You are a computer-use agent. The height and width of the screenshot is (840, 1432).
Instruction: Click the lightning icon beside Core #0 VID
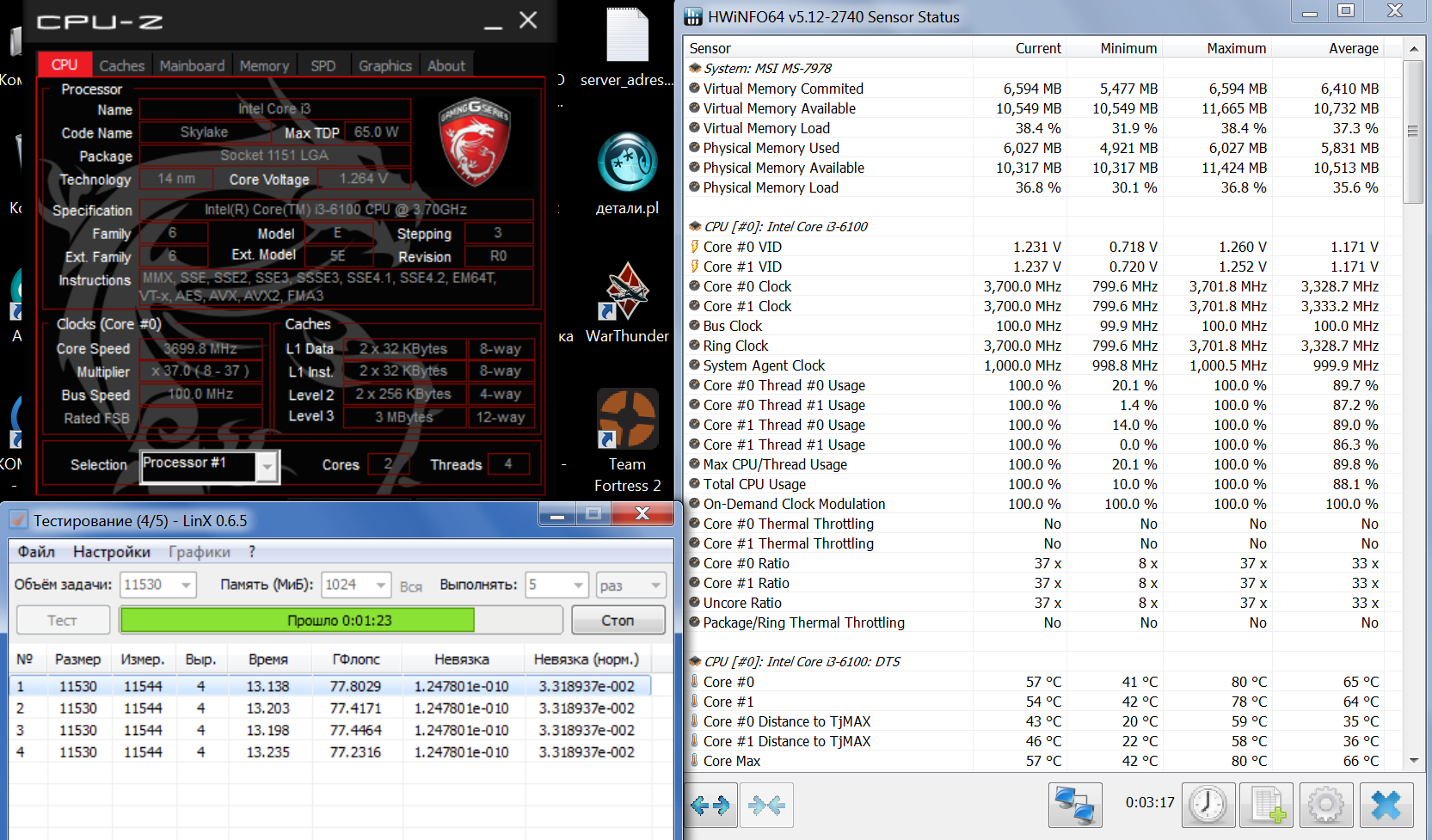(695, 247)
